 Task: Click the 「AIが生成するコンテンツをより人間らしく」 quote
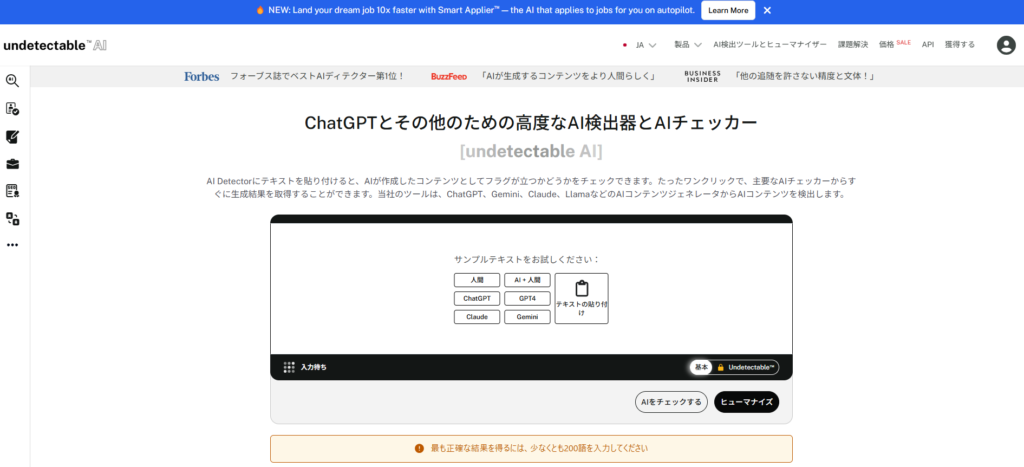coord(568,76)
